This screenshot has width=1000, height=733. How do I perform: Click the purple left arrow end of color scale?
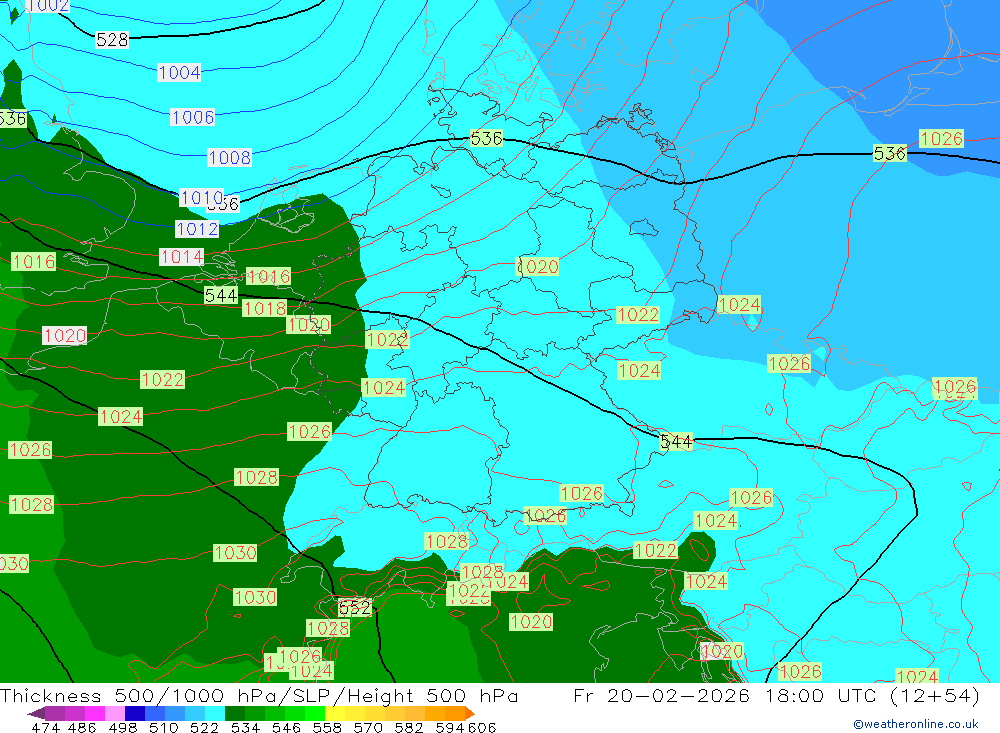tap(36, 713)
